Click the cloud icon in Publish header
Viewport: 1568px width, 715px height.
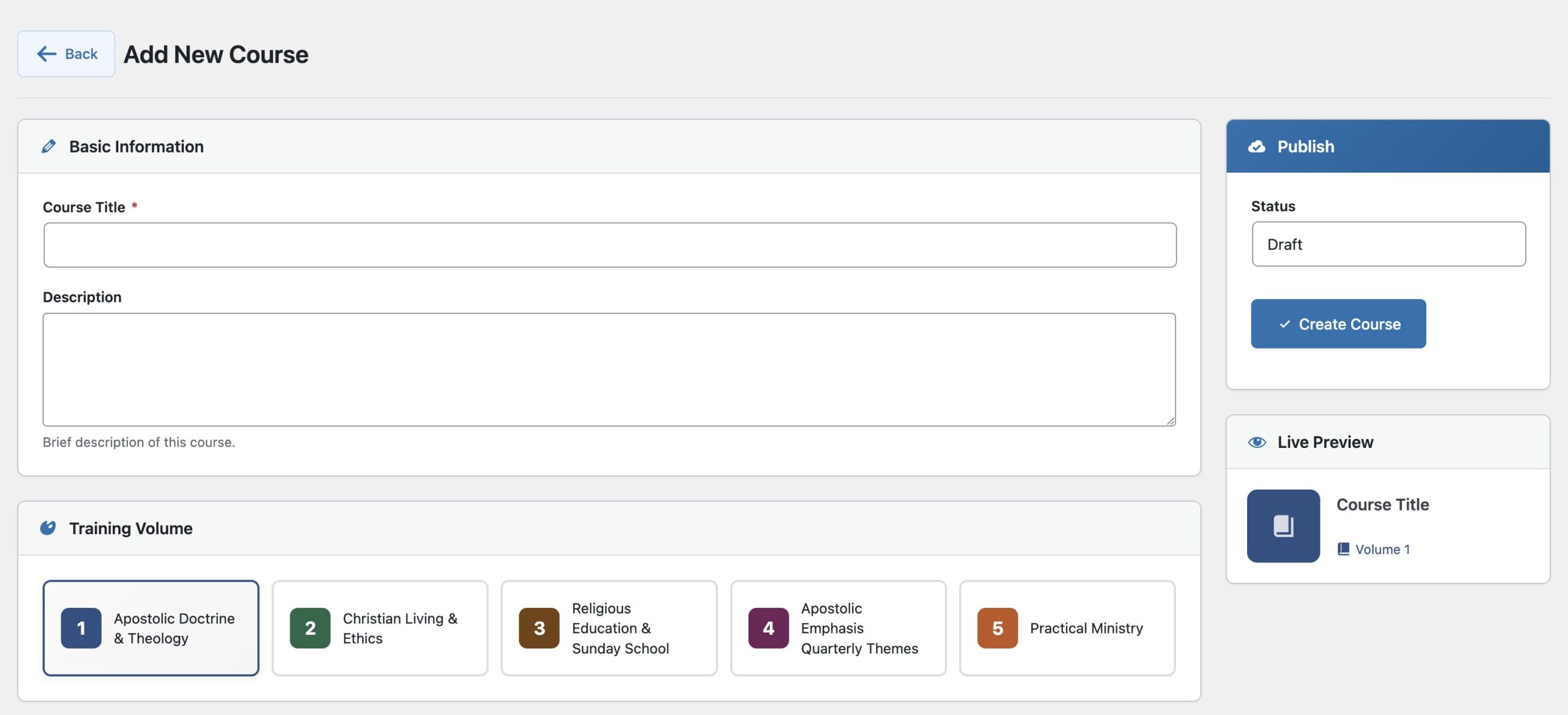pos(1256,146)
